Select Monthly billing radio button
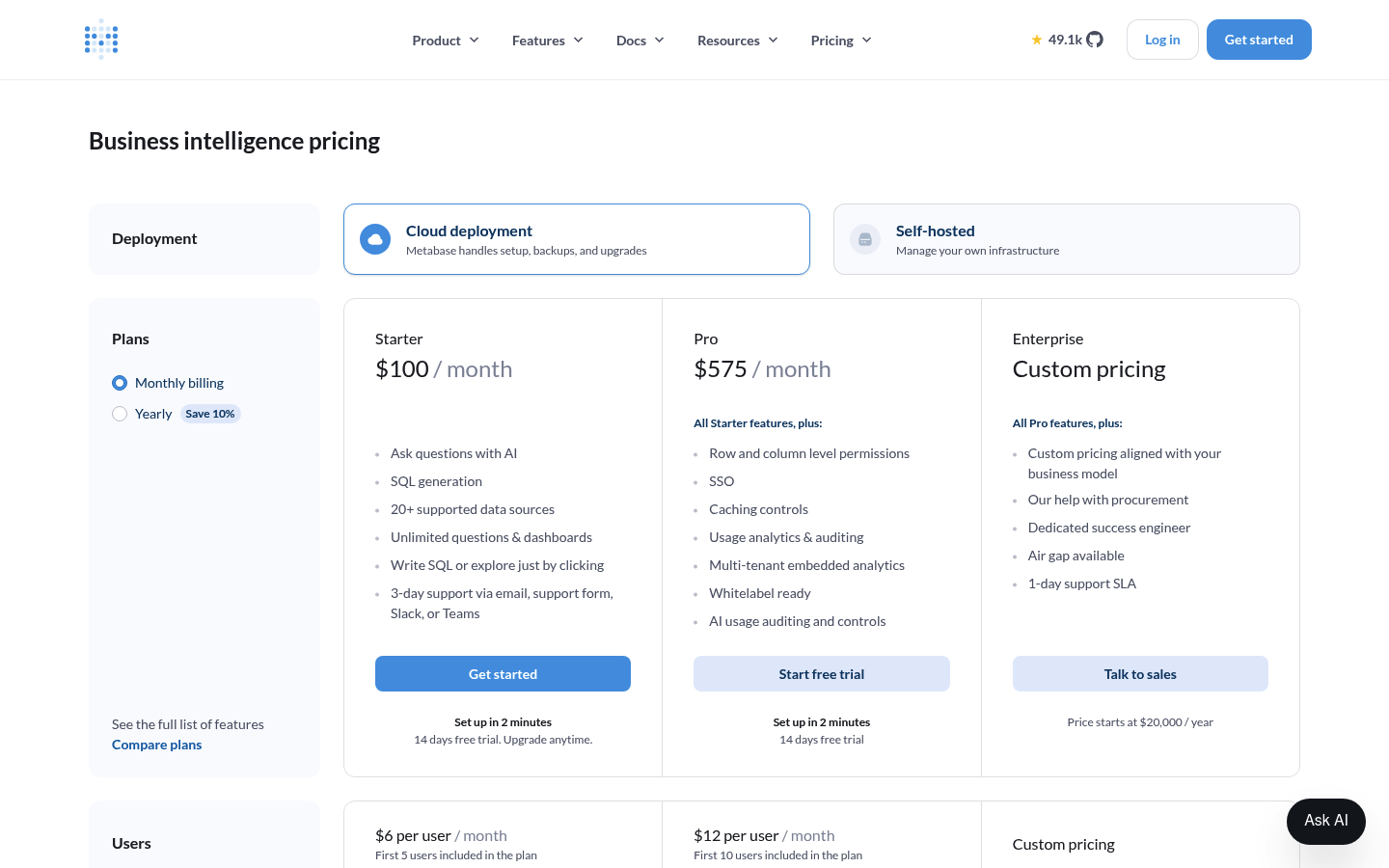 tap(120, 383)
